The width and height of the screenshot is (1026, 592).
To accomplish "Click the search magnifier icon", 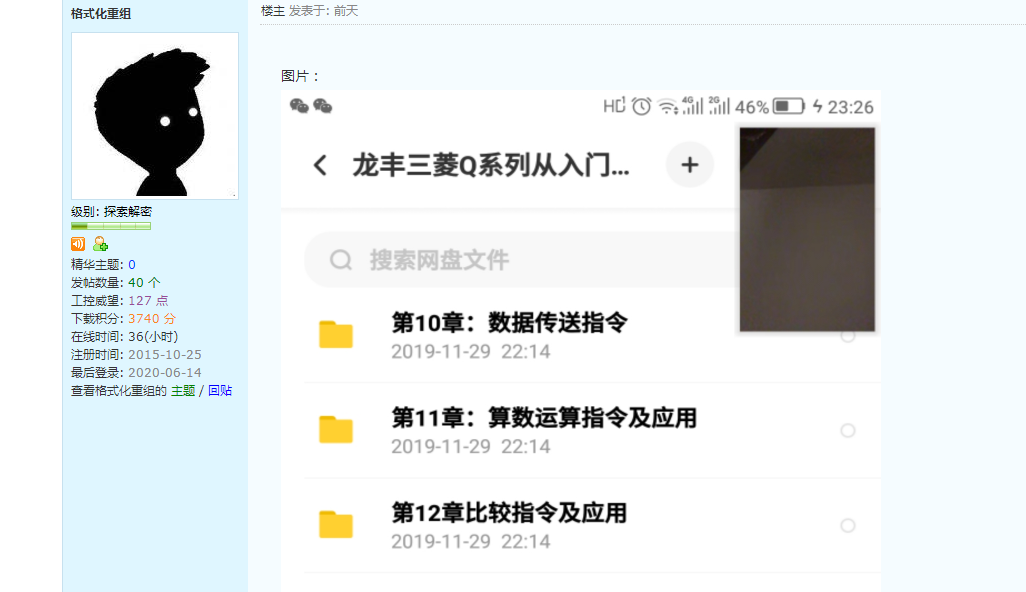I will [x=341, y=260].
